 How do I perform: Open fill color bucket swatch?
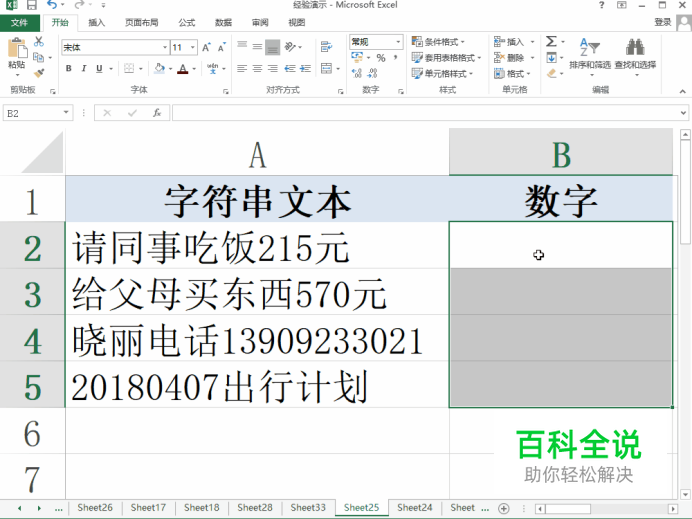159,68
